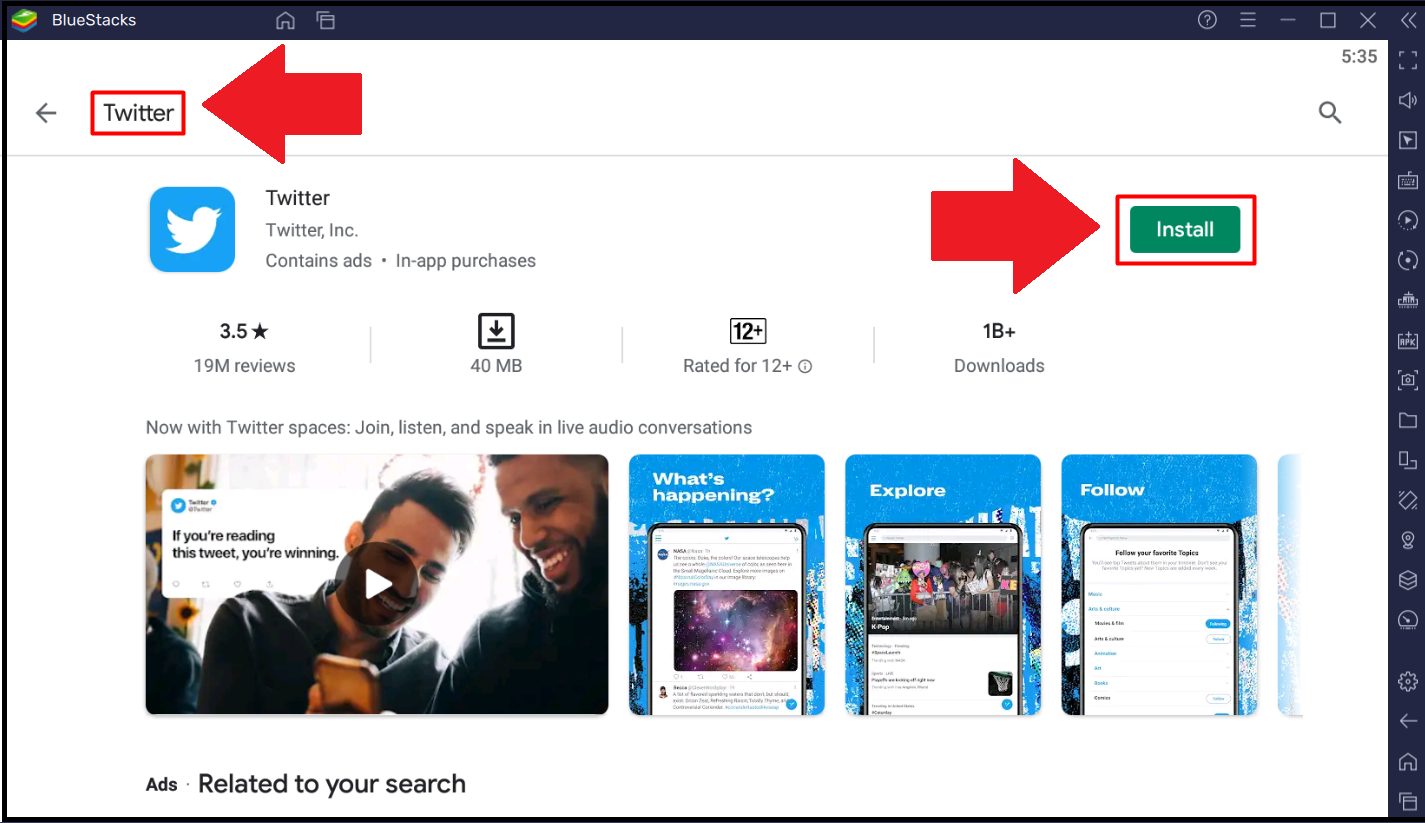The width and height of the screenshot is (1425, 823).
Task: Click the sidebar Android home icon
Action: point(1408,761)
